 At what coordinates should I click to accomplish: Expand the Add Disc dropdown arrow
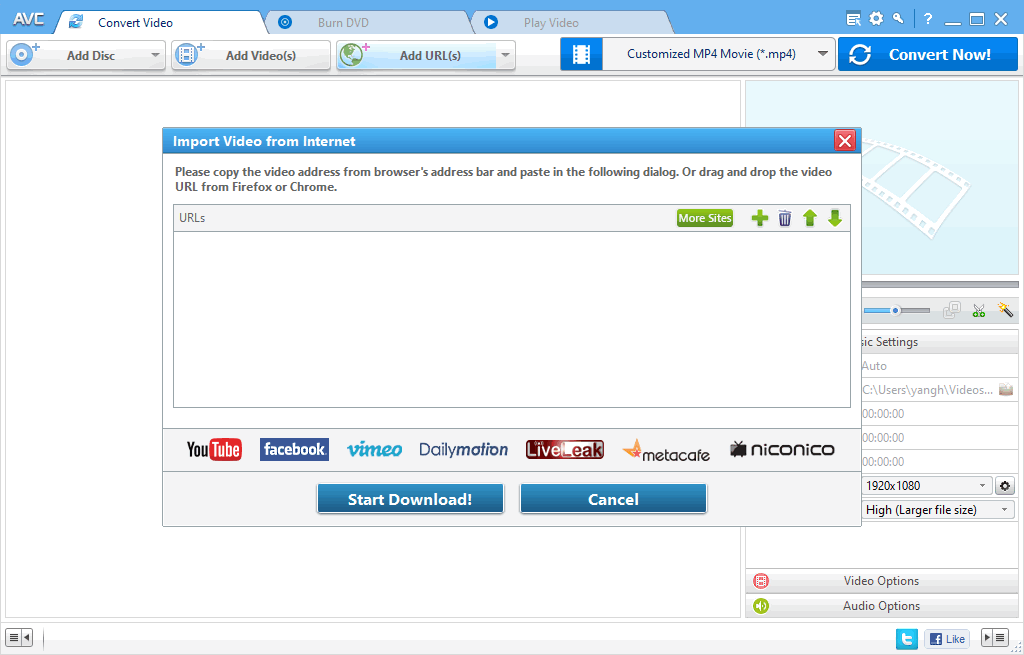(x=155, y=56)
